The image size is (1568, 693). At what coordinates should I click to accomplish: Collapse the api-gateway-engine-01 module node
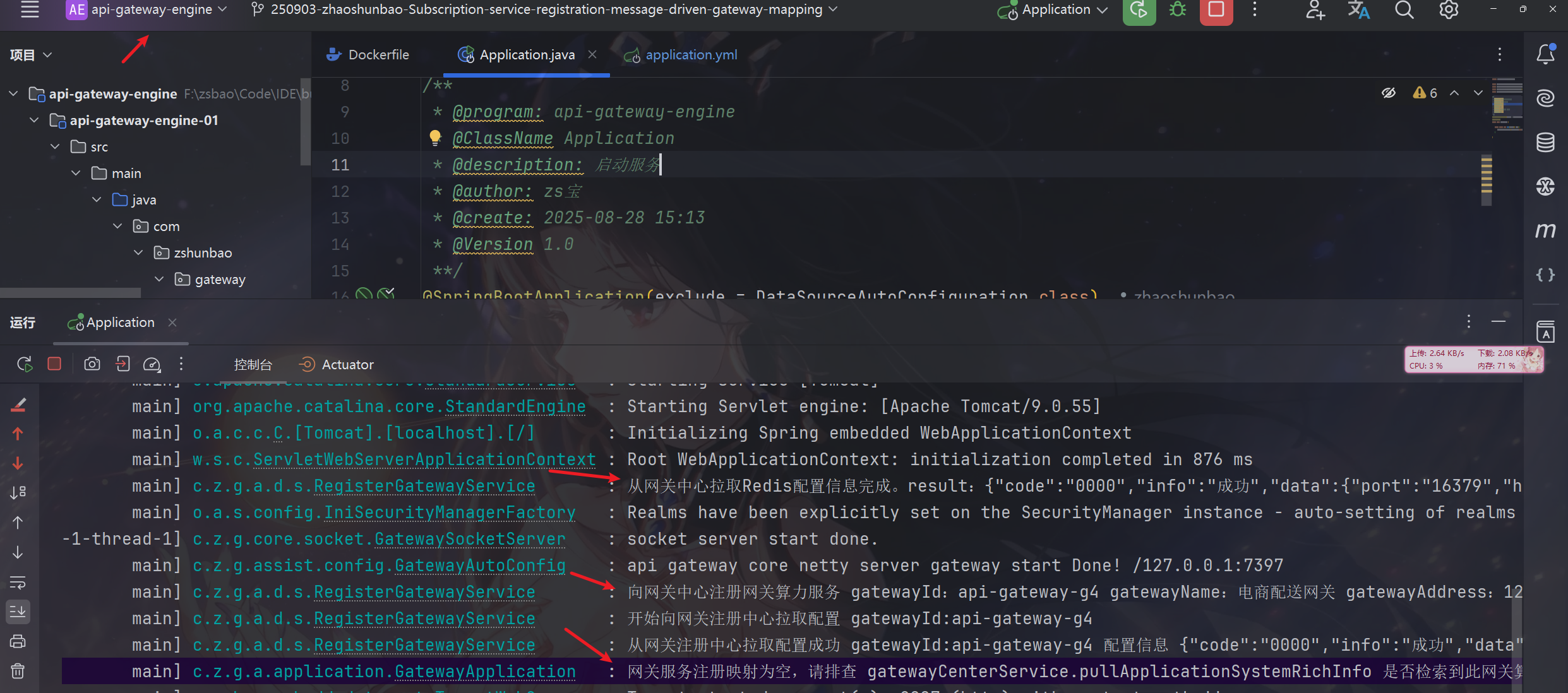35,120
